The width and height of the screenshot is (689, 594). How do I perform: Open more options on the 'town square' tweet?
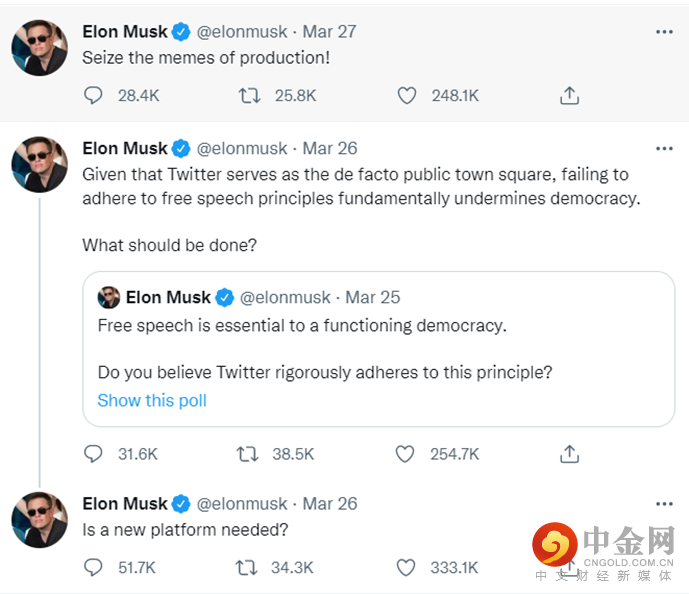click(x=664, y=149)
